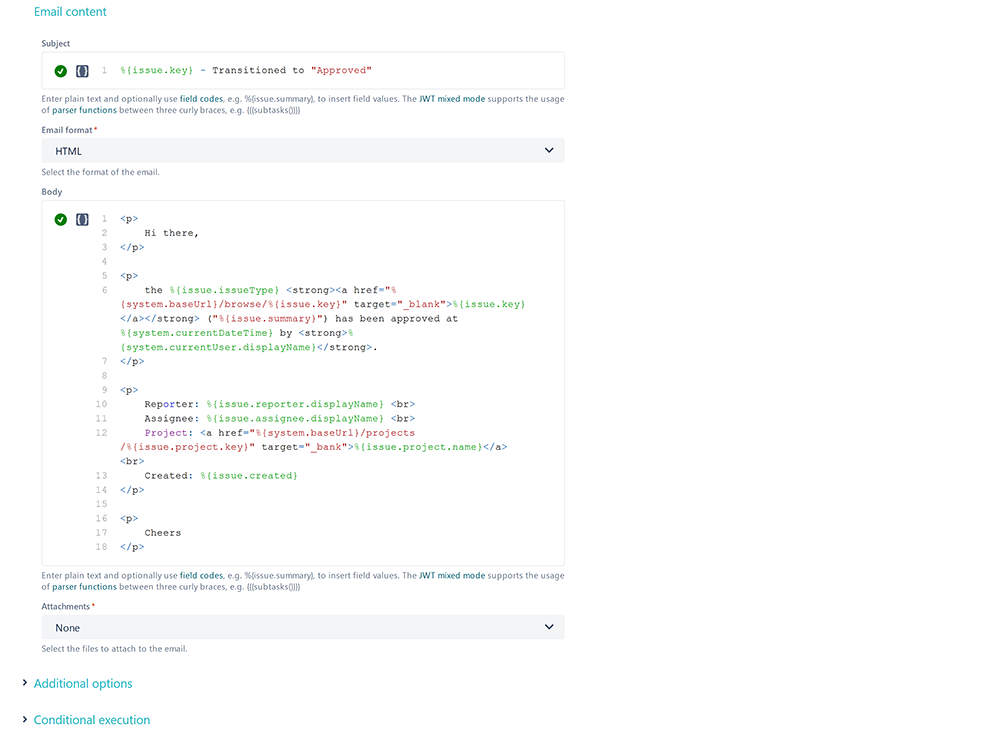Open 'parser functions' link under Subject
The width and height of the screenshot is (1000, 738).
[x=84, y=110]
